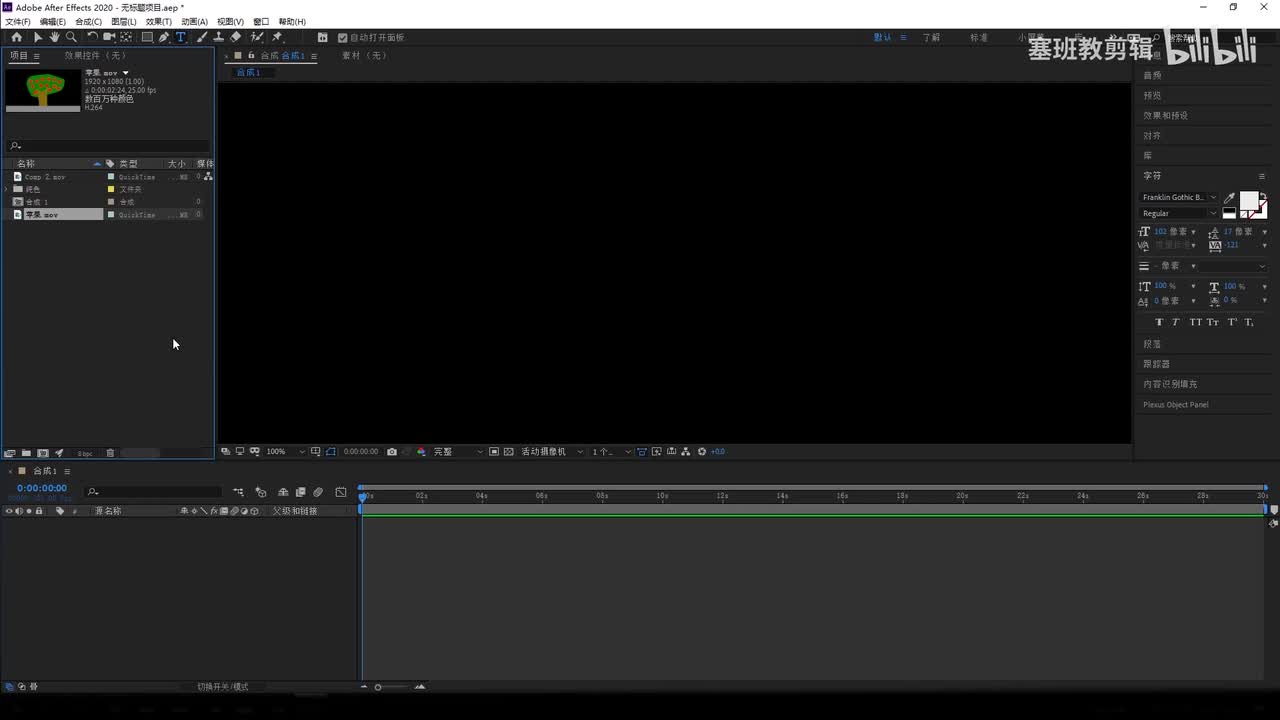Open the font family dropdown Franklin Gothic
The height and width of the screenshot is (720, 1280).
(x=1180, y=198)
